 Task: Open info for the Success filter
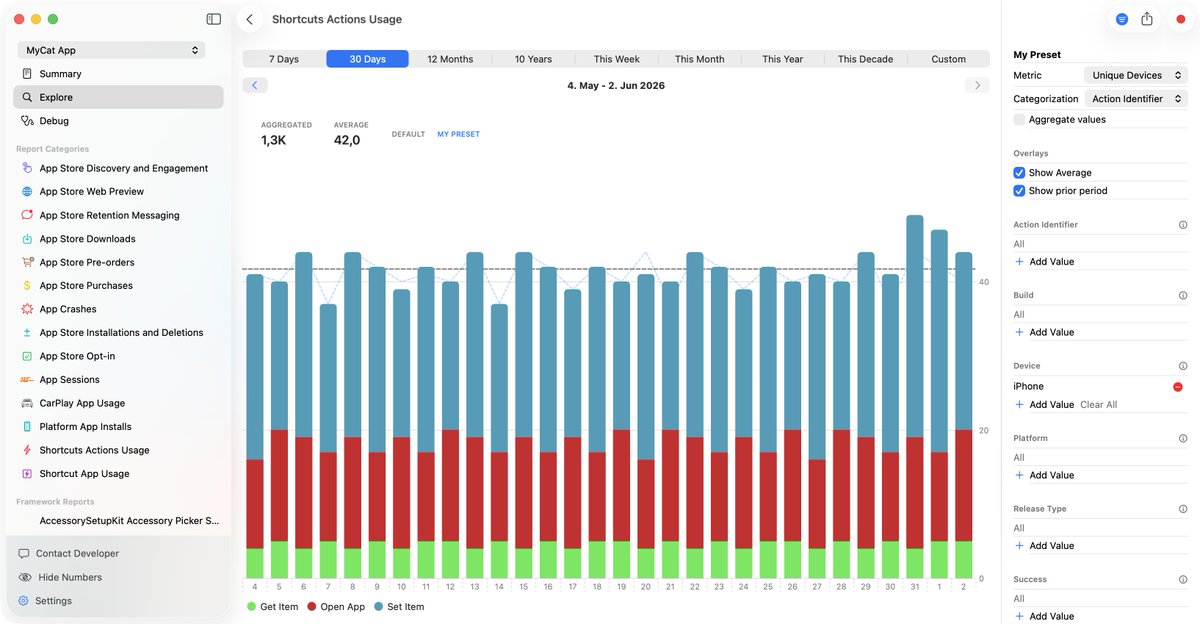click(x=1183, y=579)
